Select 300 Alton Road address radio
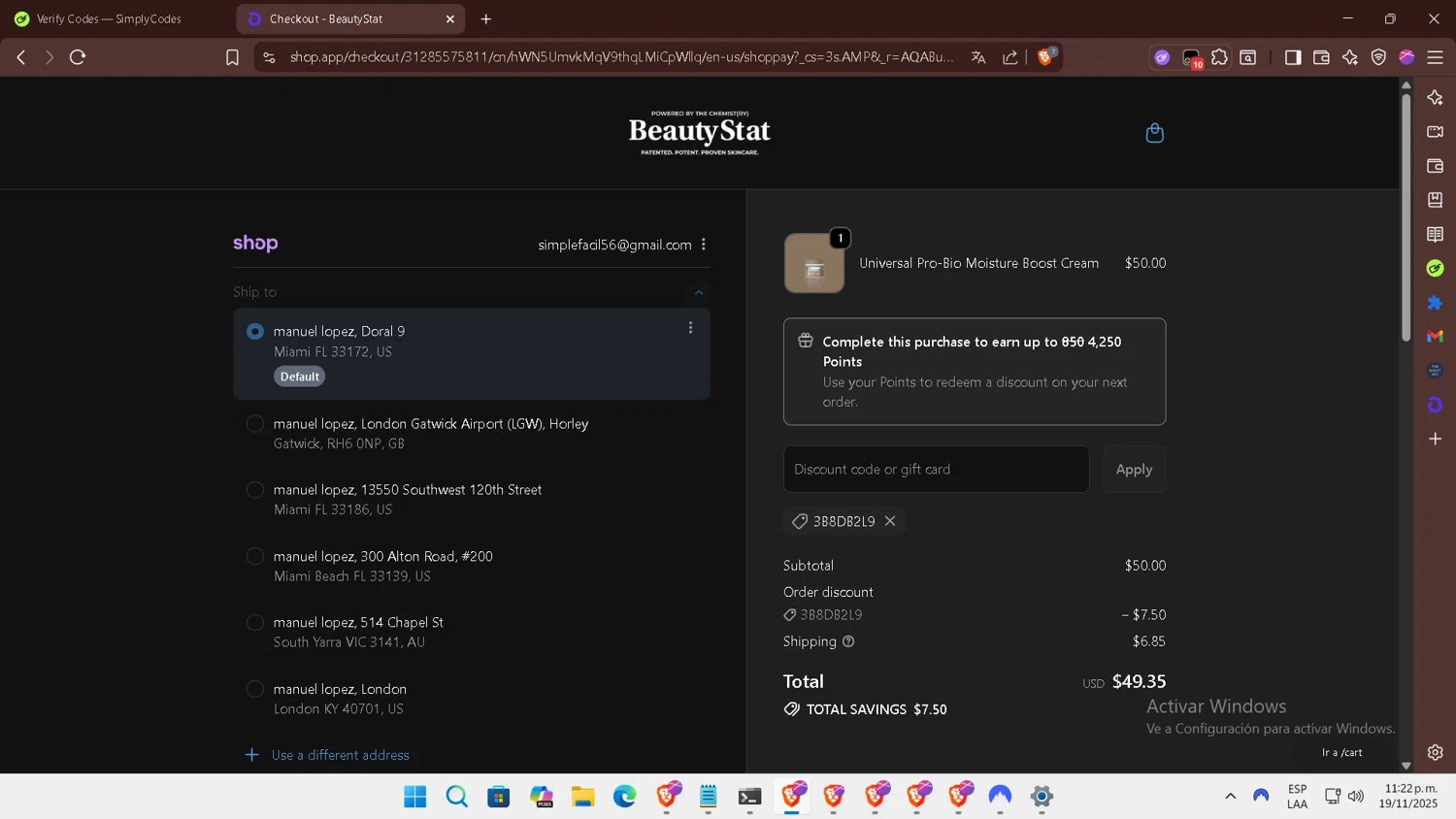This screenshot has width=1456, height=819. pyautogui.click(x=255, y=556)
